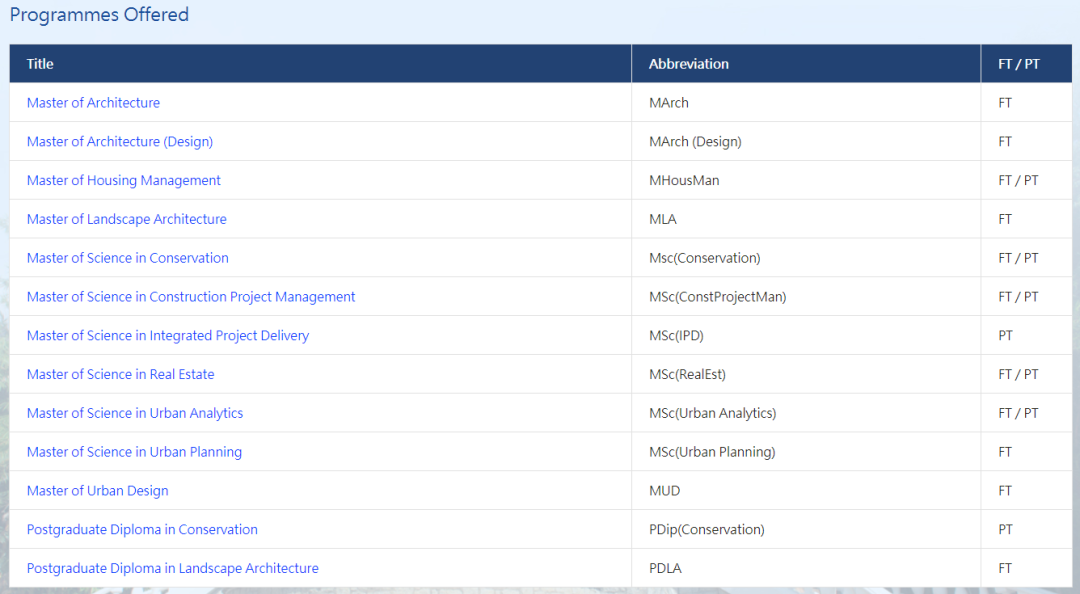Open Master of Science in Conservation
This screenshot has width=1080, height=594.
click(x=127, y=258)
